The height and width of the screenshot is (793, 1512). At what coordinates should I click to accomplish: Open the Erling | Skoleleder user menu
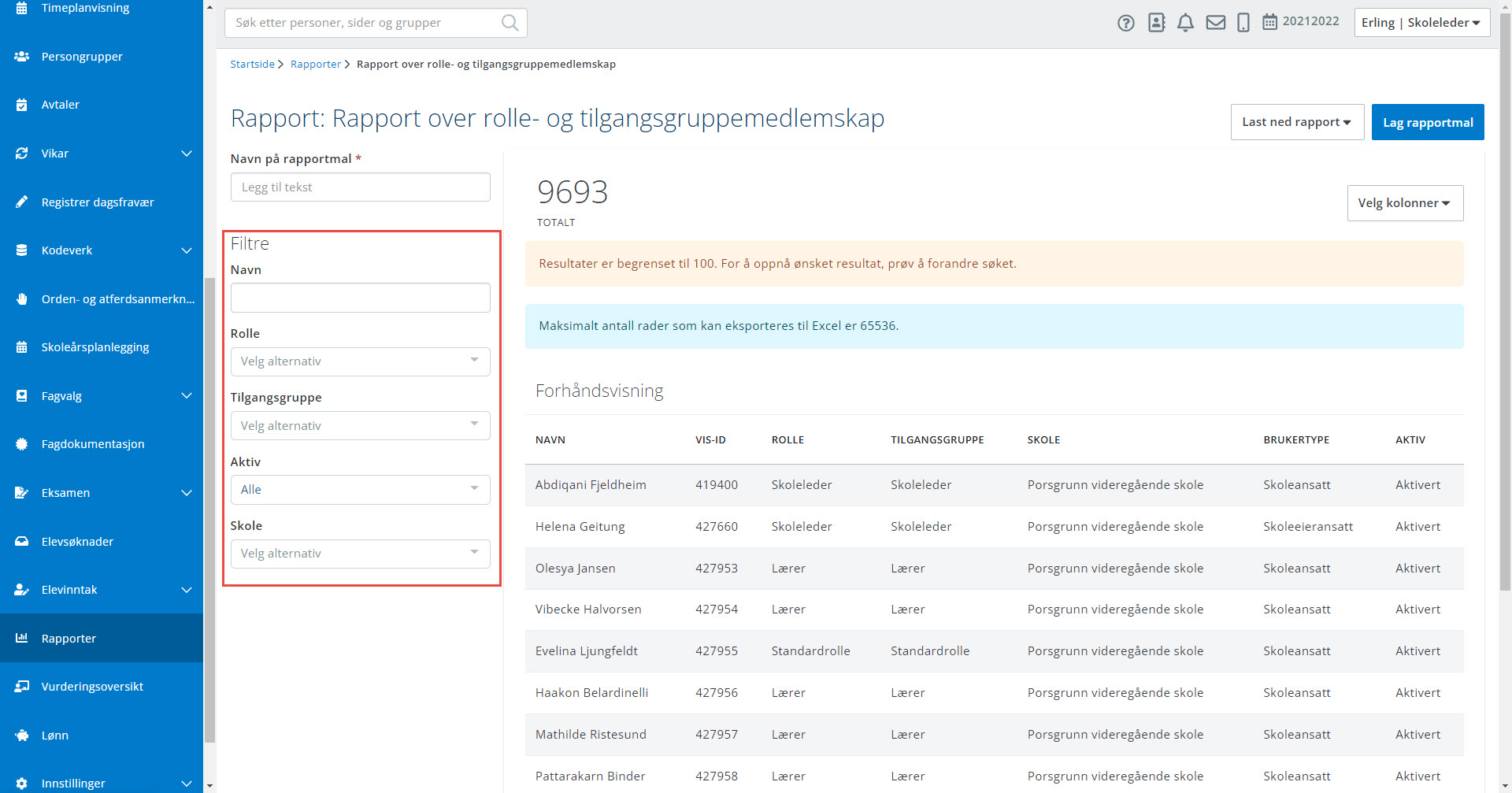[x=1422, y=23]
